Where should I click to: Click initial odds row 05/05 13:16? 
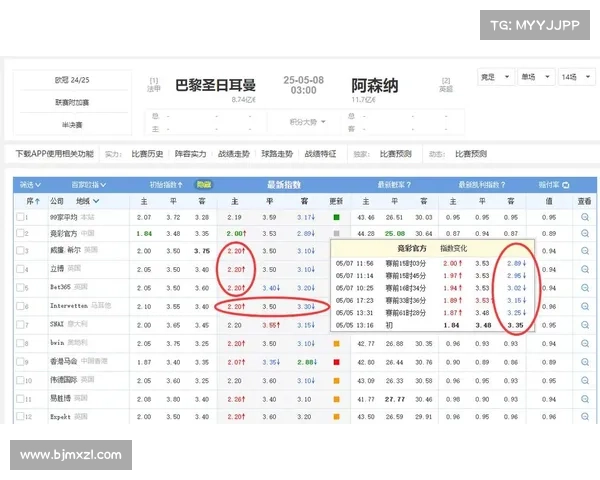click(x=432, y=325)
